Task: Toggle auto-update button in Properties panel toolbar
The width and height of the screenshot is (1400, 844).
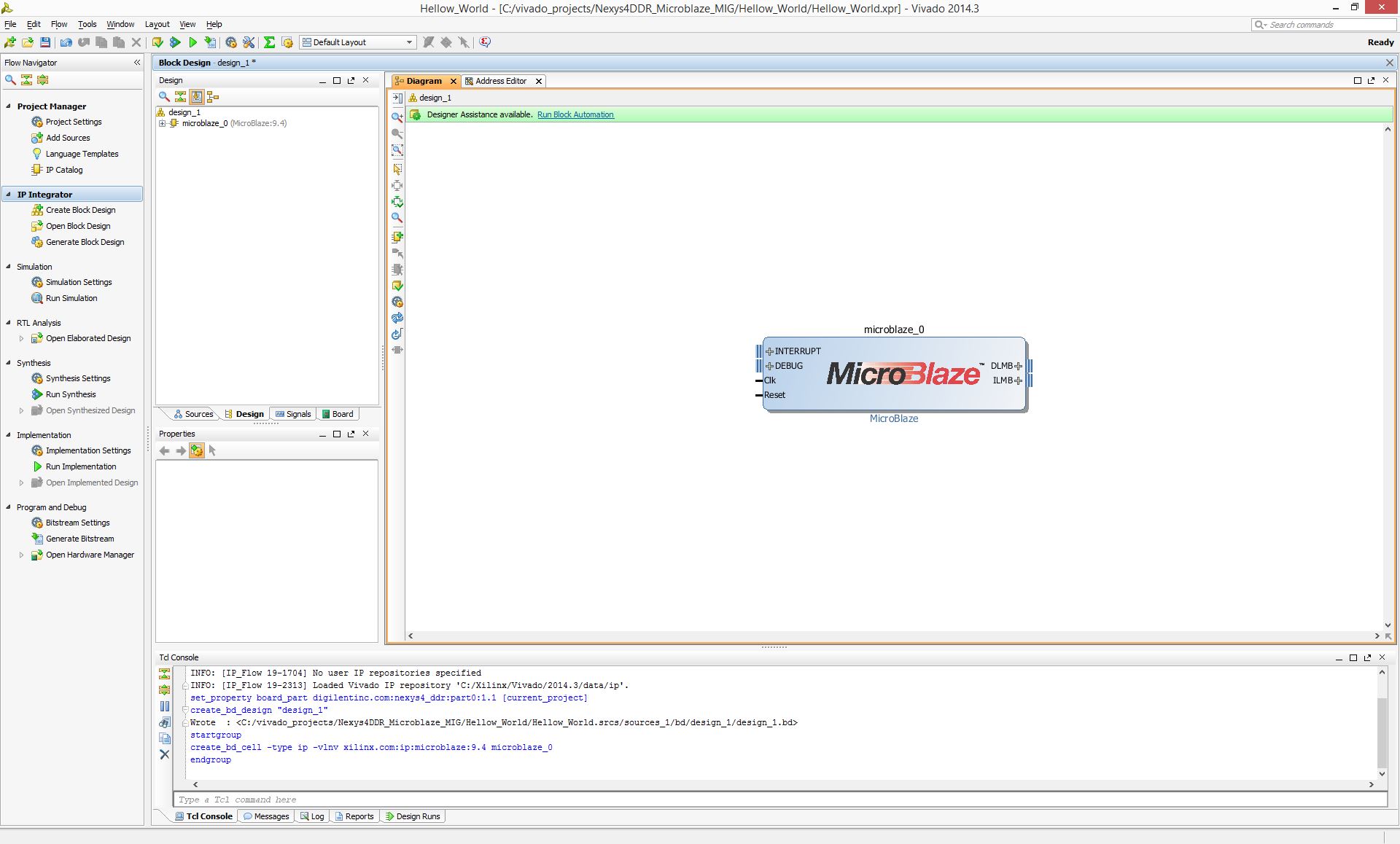Action: point(196,451)
